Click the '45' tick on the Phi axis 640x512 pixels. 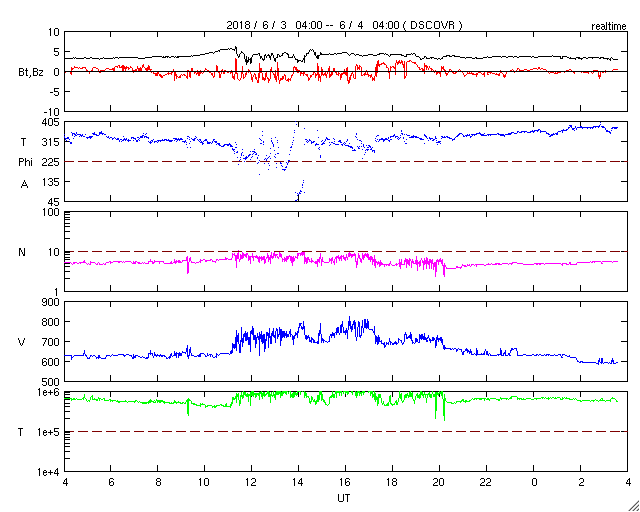53,202
